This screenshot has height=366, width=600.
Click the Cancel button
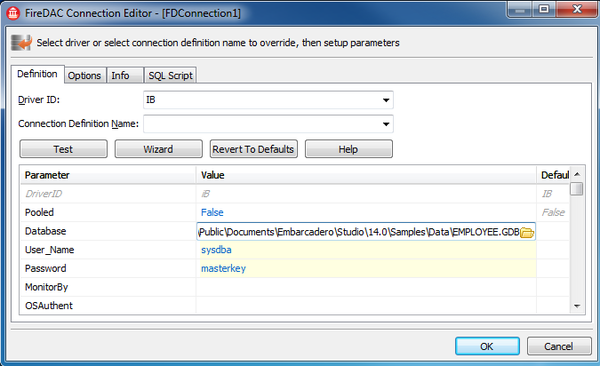[559, 346]
